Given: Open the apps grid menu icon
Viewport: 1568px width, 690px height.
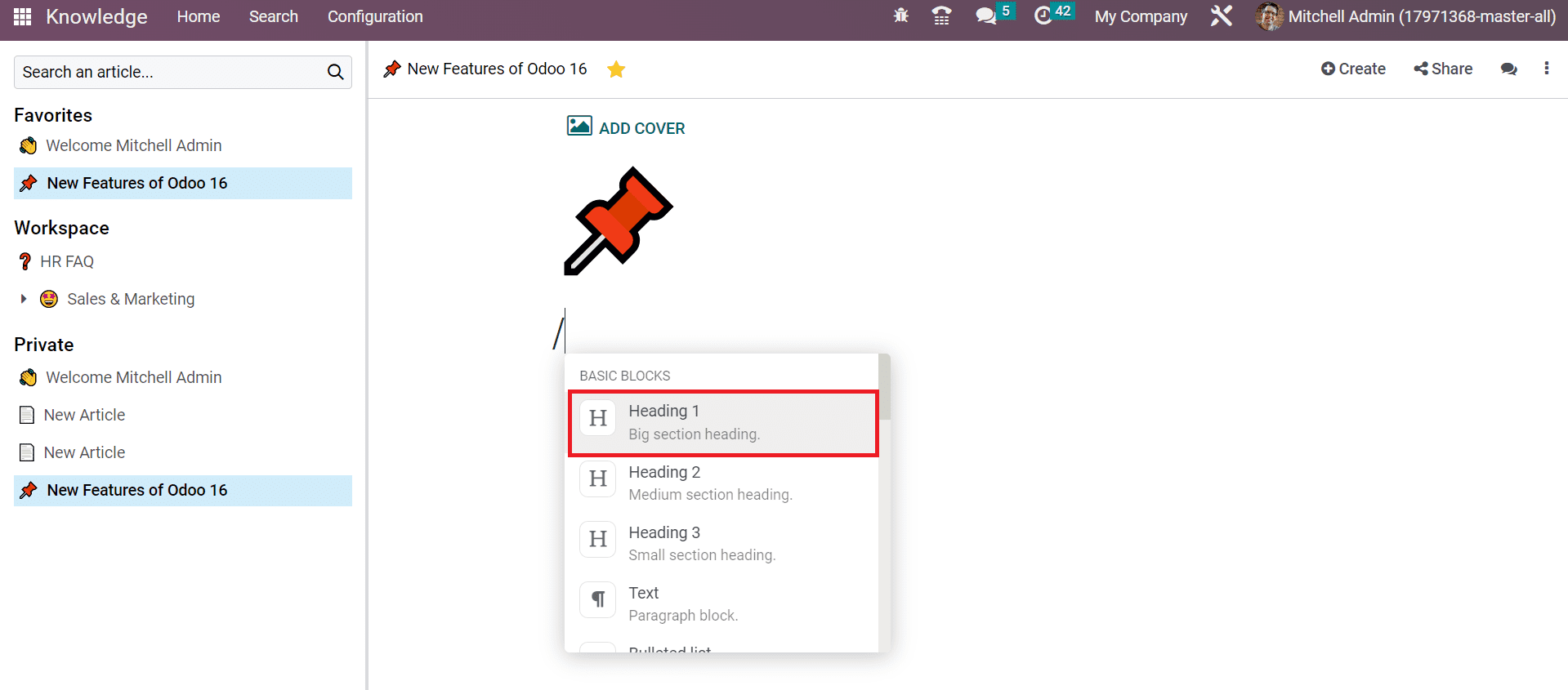Looking at the screenshot, I should tap(23, 16).
